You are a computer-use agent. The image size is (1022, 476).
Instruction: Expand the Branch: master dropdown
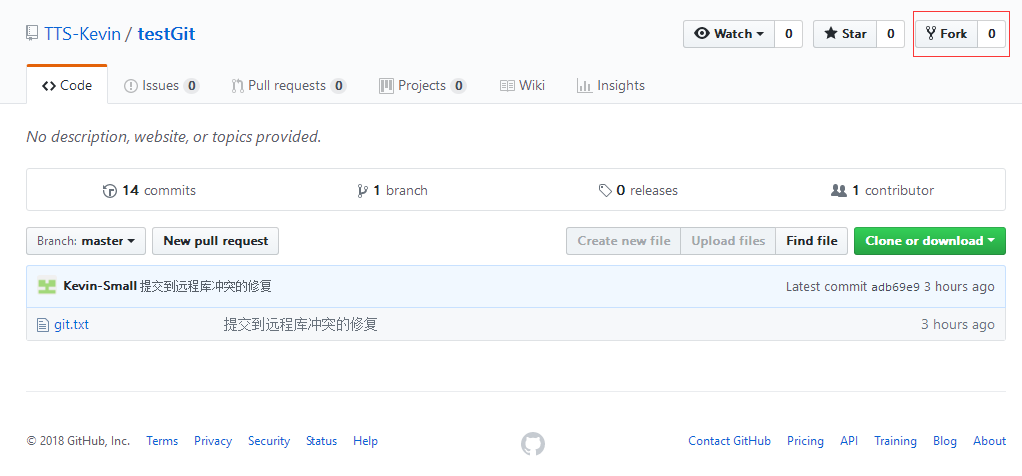[86, 241]
